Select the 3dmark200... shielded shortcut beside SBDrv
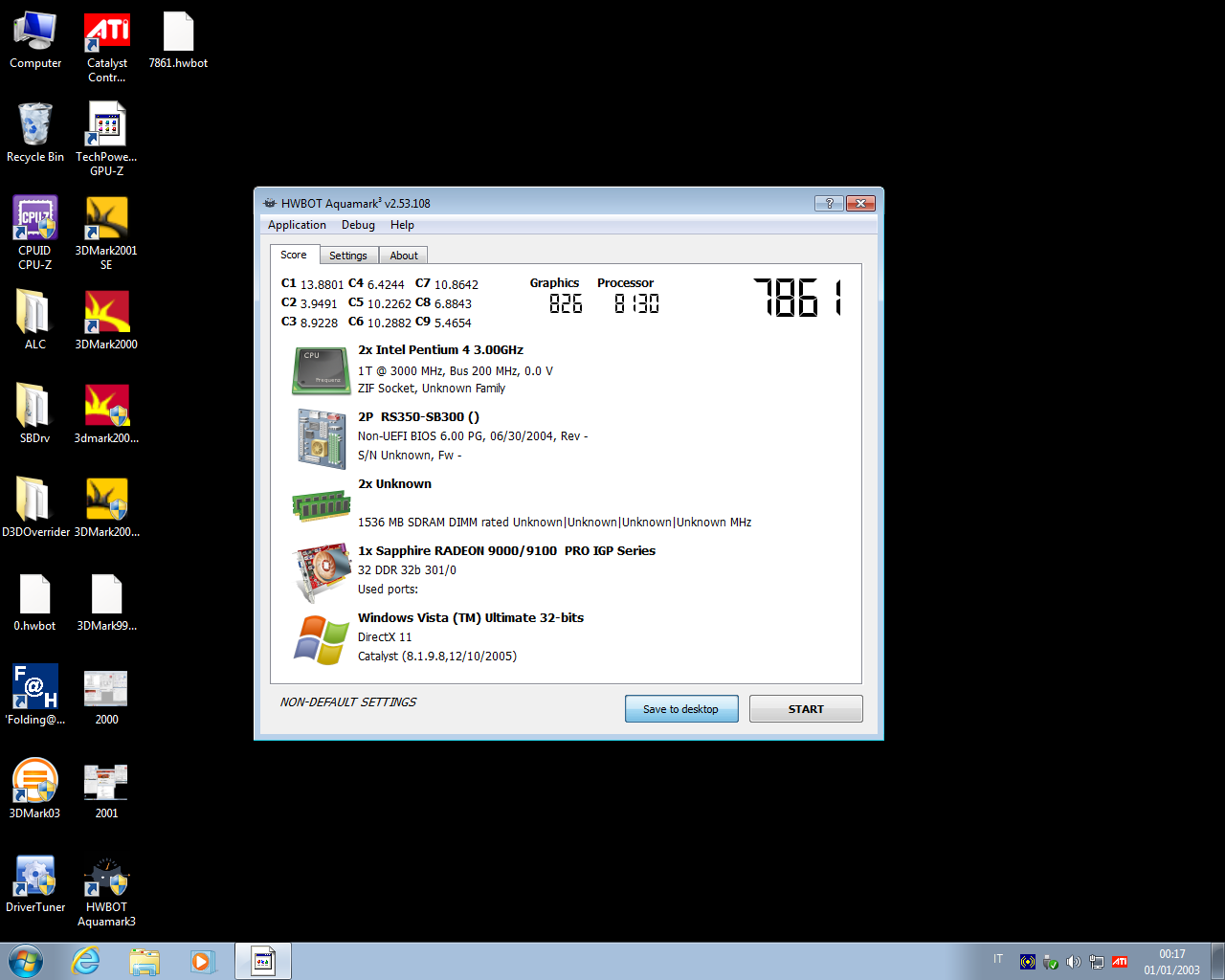Image resolution: width=1225 pixels, height=980 pixels. [106, 413]
